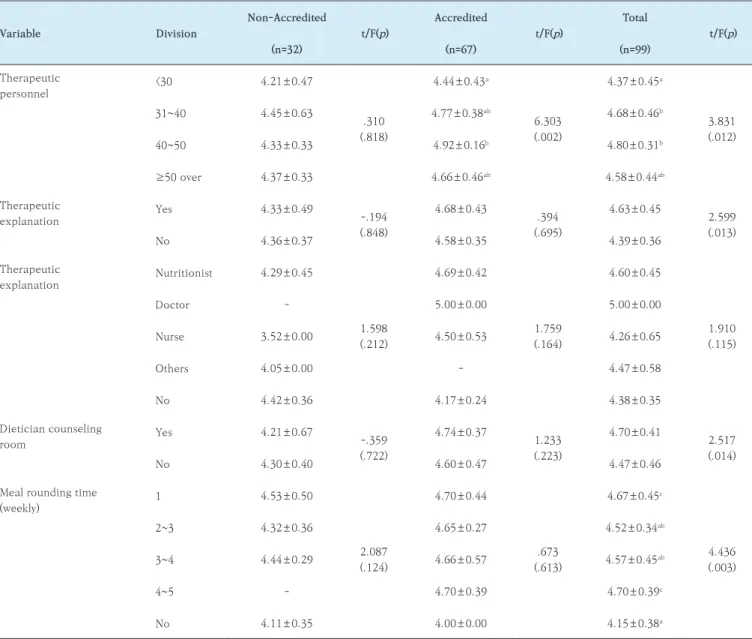Click the '2~3' meal rounding division
Screen dimensions: 752x639
(x=164, y=528)
